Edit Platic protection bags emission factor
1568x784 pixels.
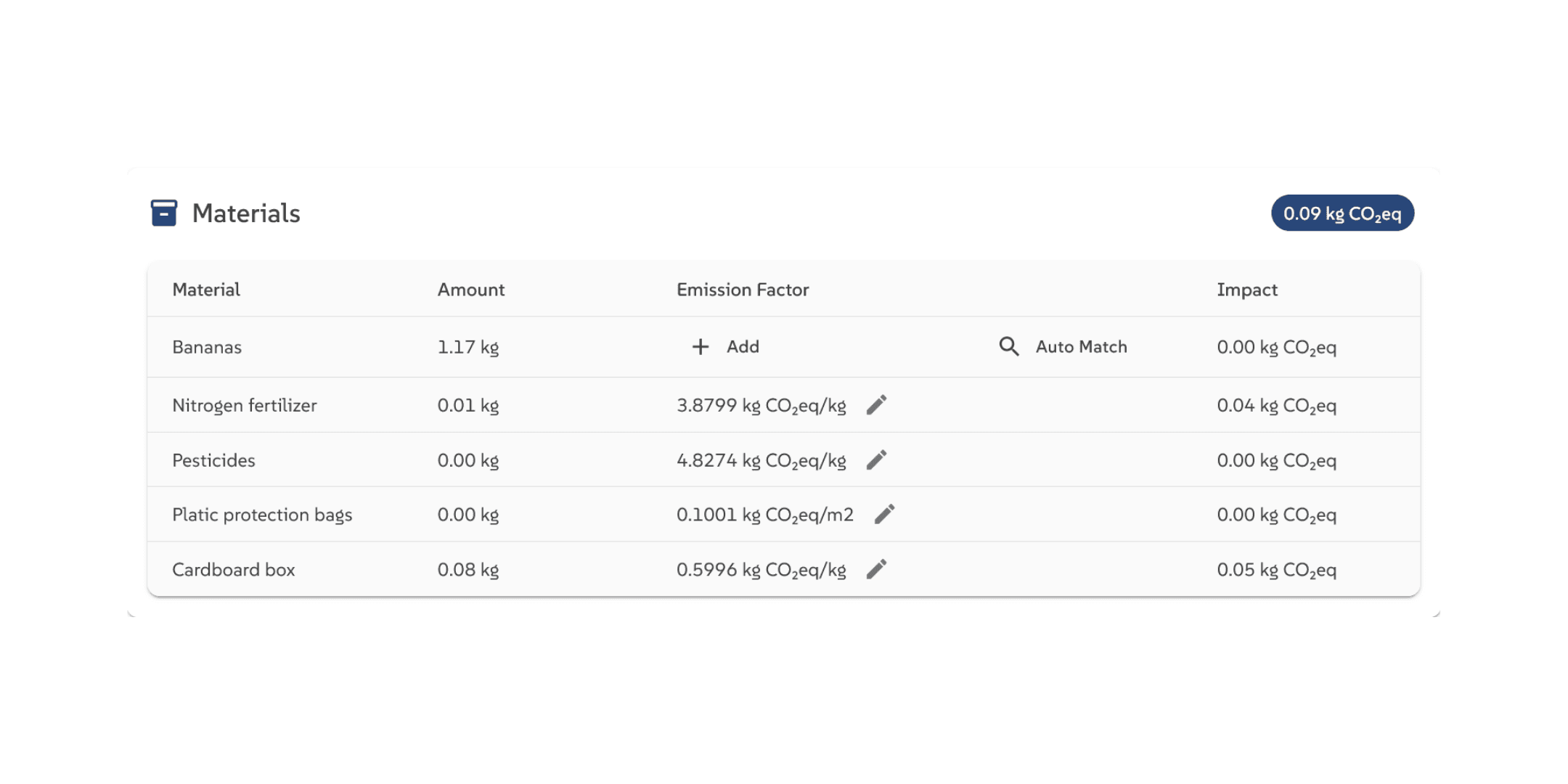(884, 515)
